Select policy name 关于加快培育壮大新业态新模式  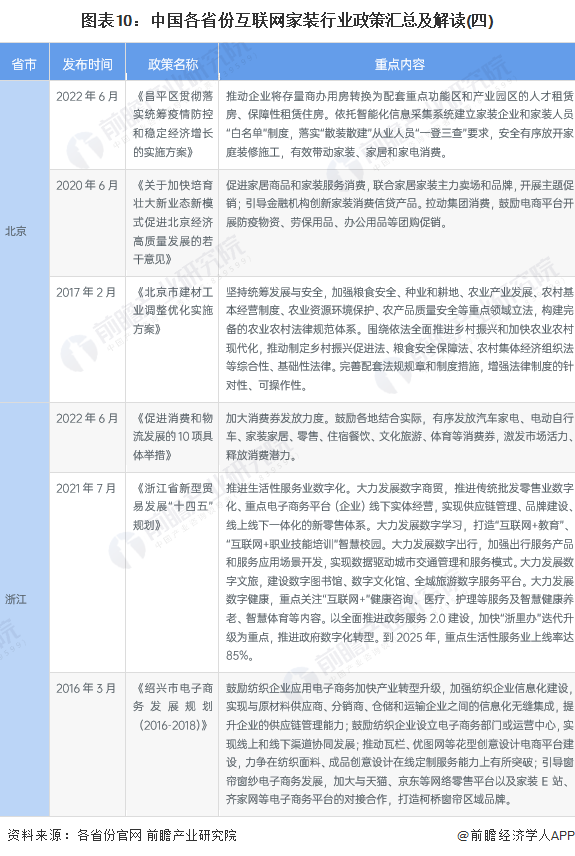pos(173,222)
